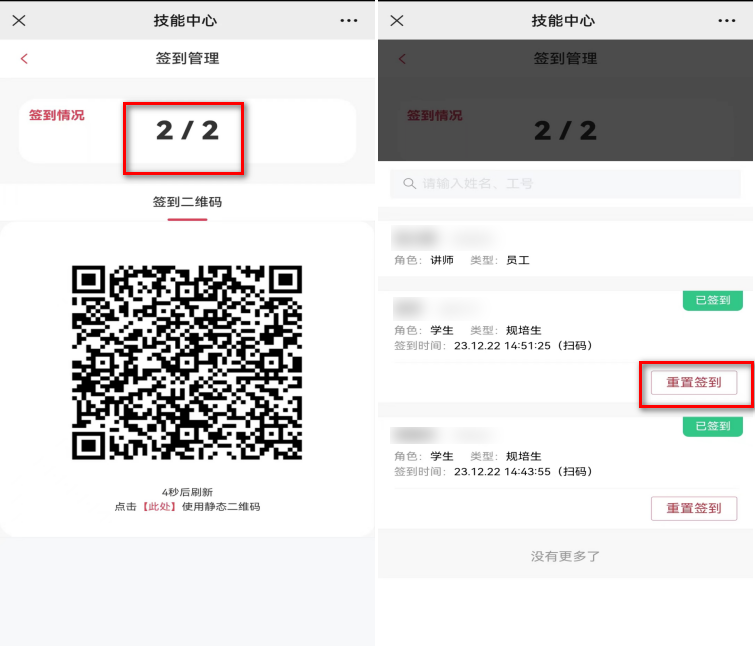This screenshot has height=666, width=755.
Task: Click the search field for name or ID
Action: click(x=565, y=183)
